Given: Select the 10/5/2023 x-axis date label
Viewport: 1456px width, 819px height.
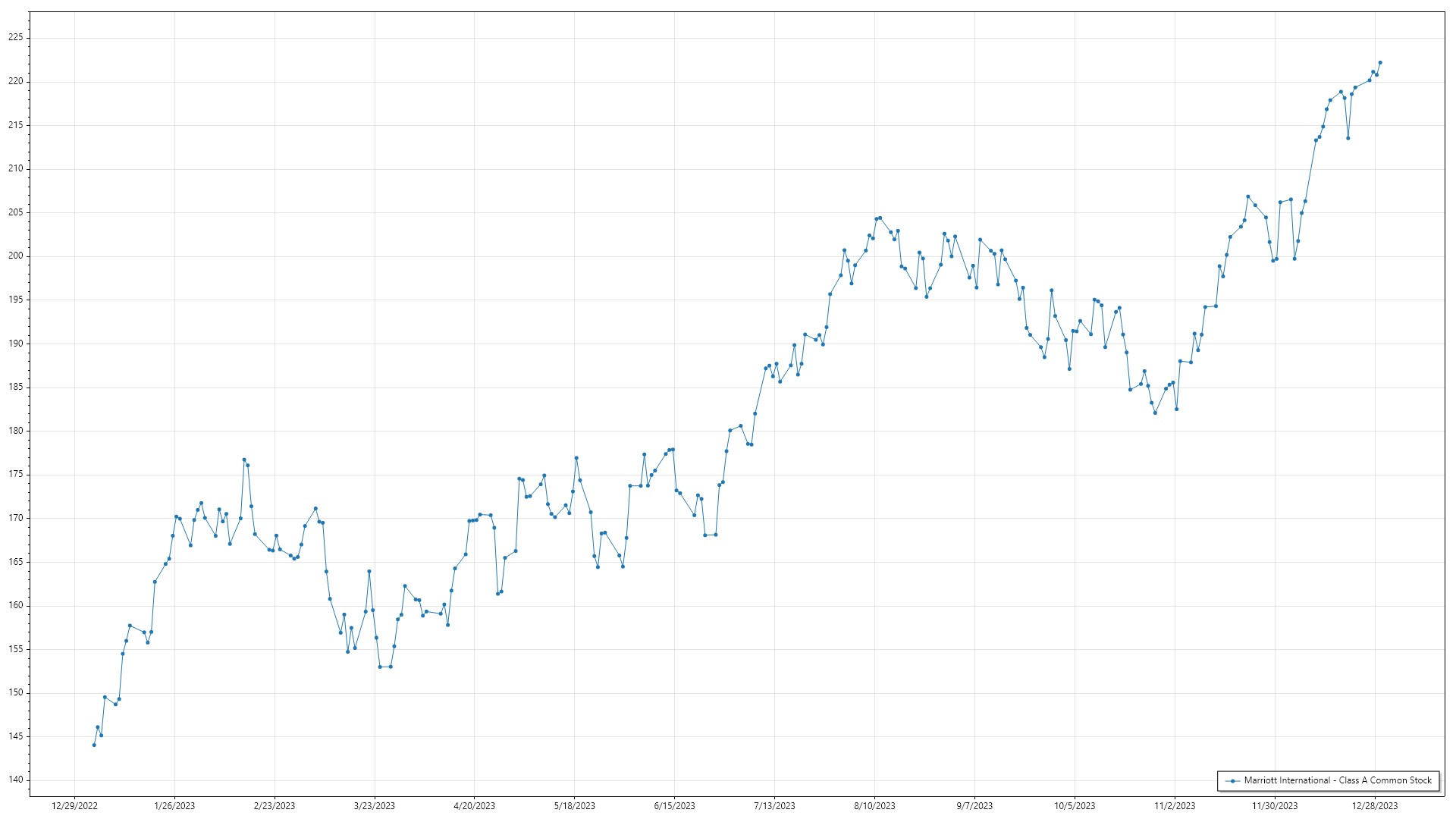Looking at the screenshot, I should click(x=1075, y=806).
